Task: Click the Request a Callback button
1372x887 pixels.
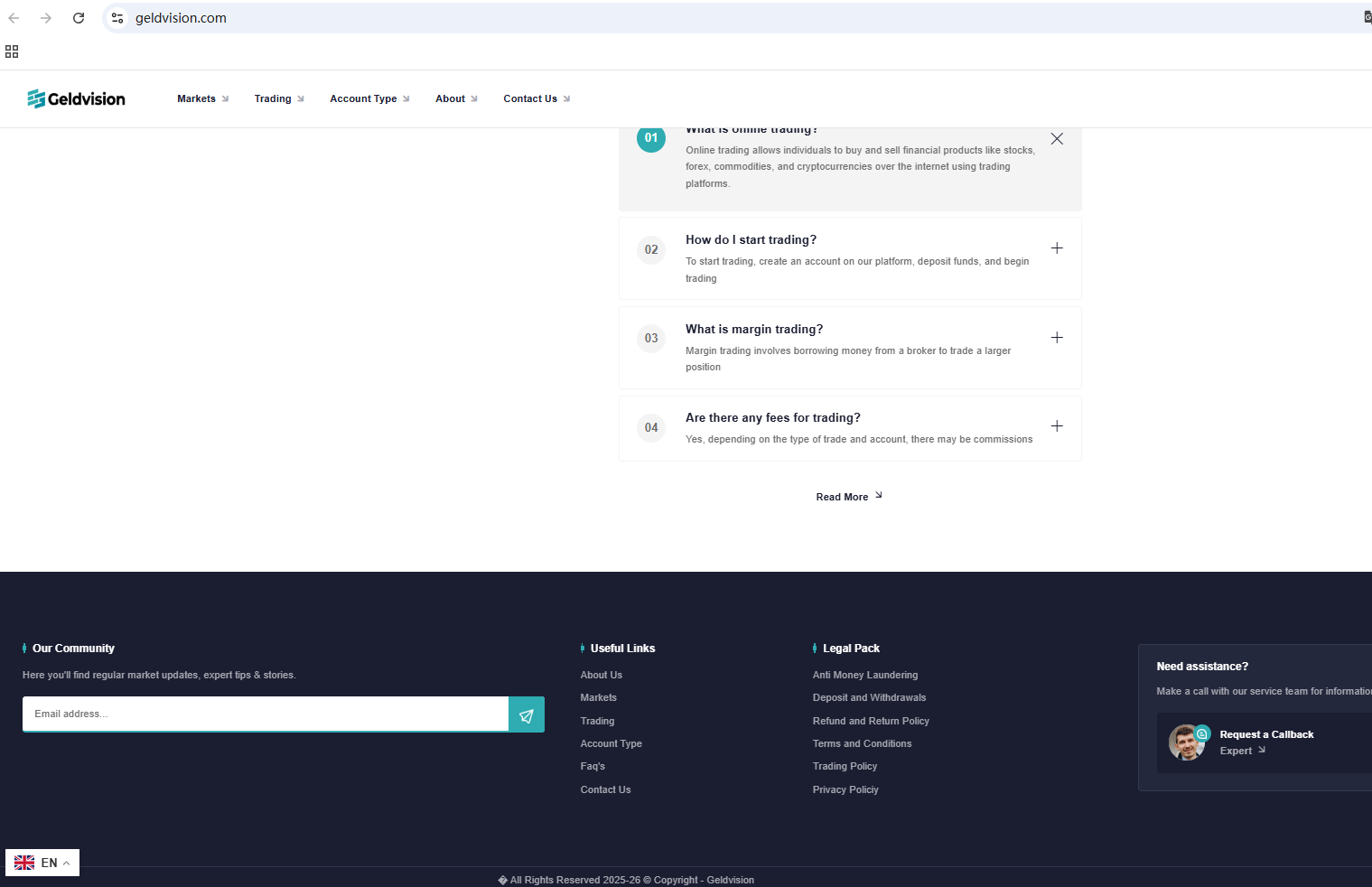Action: coord(1265,734)
